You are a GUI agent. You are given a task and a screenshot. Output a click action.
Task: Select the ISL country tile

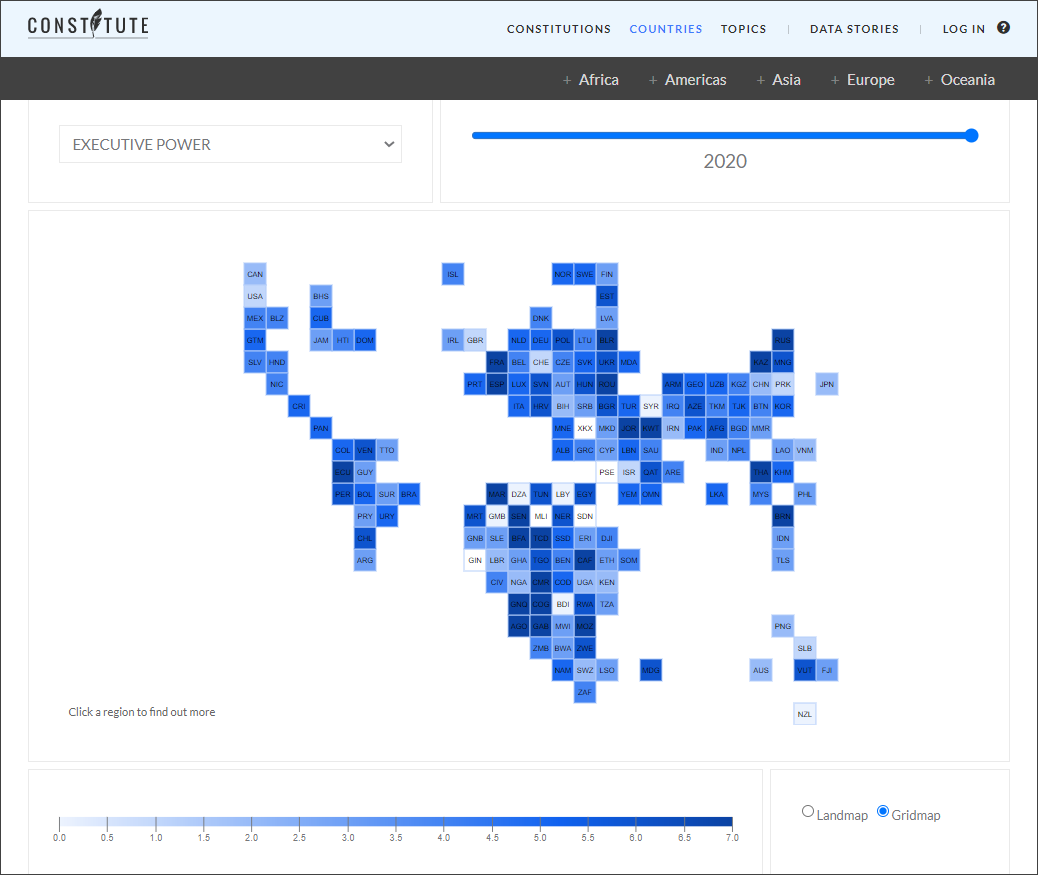click(453, 274)
